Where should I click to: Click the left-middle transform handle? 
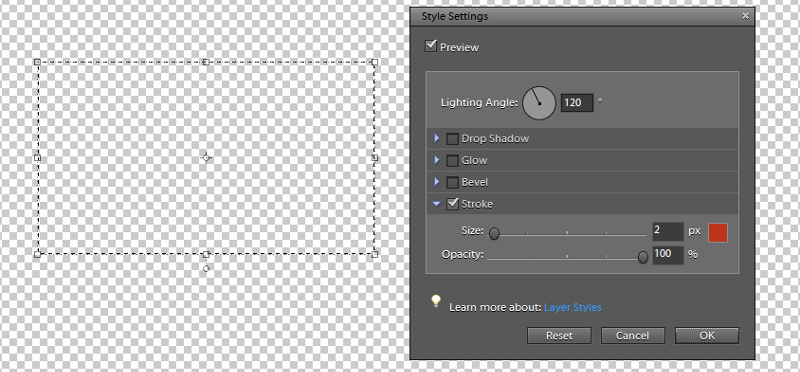pos(37,158)
